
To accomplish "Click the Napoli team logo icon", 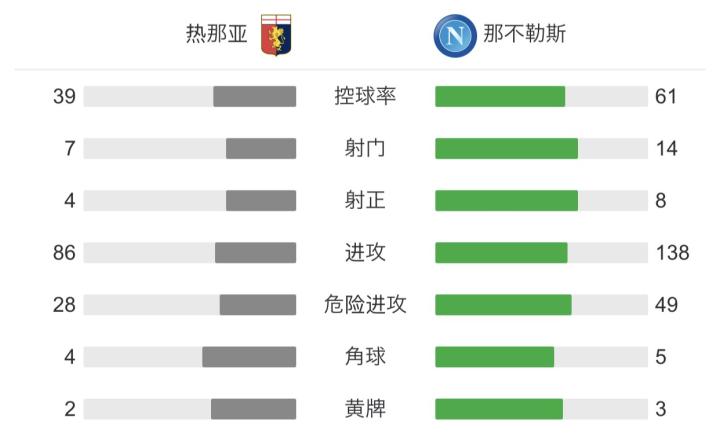I will pyautogui.click(x=452, y=35).
